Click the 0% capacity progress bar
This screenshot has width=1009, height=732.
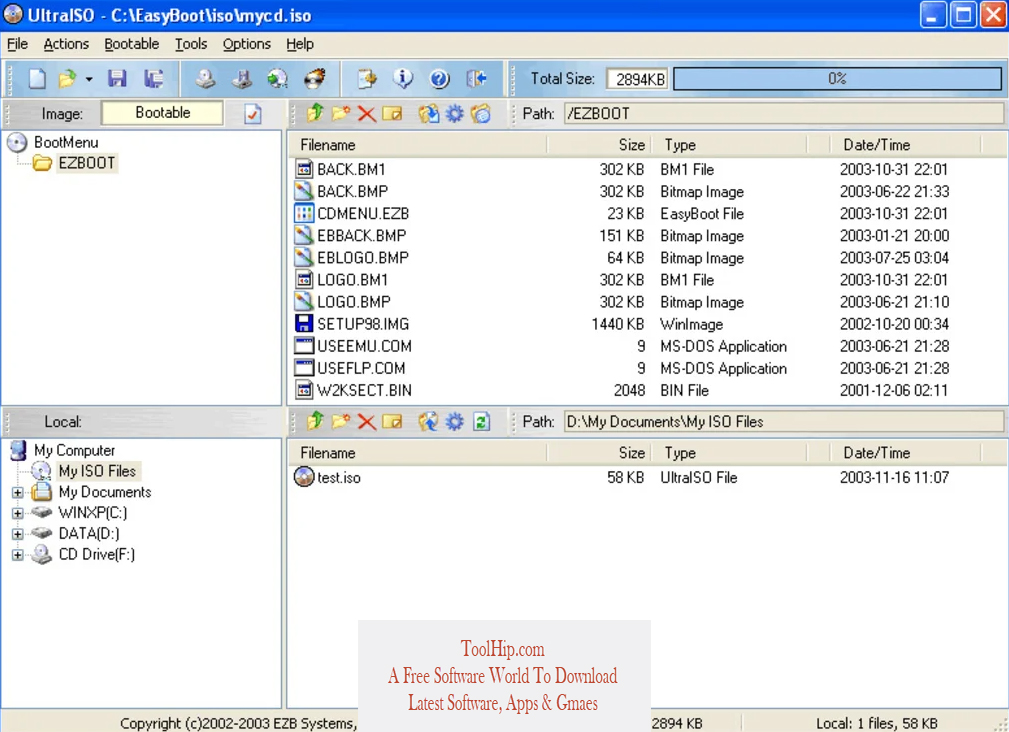pos(837,79)
